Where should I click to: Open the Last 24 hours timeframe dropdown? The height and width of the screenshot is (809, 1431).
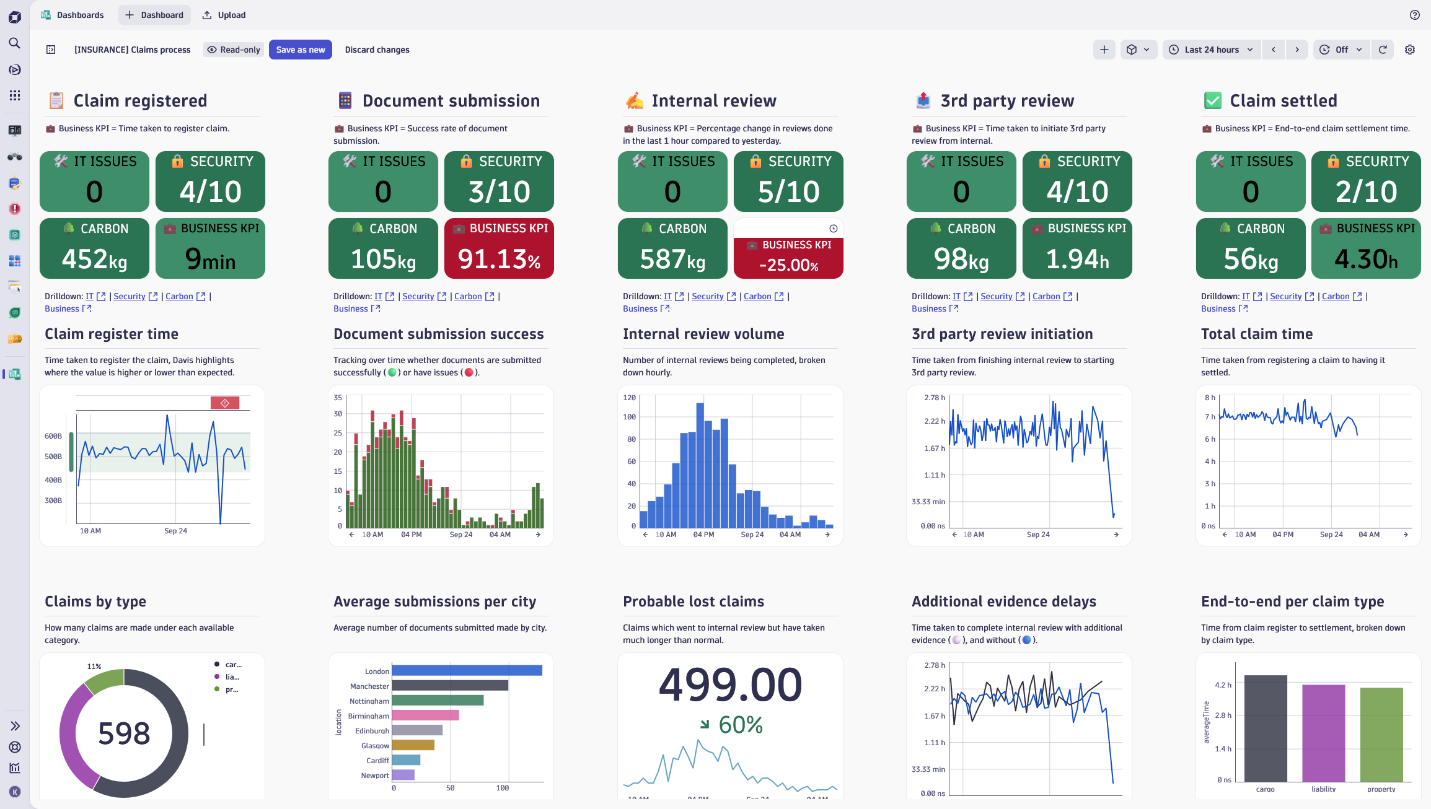(1210, 49)
